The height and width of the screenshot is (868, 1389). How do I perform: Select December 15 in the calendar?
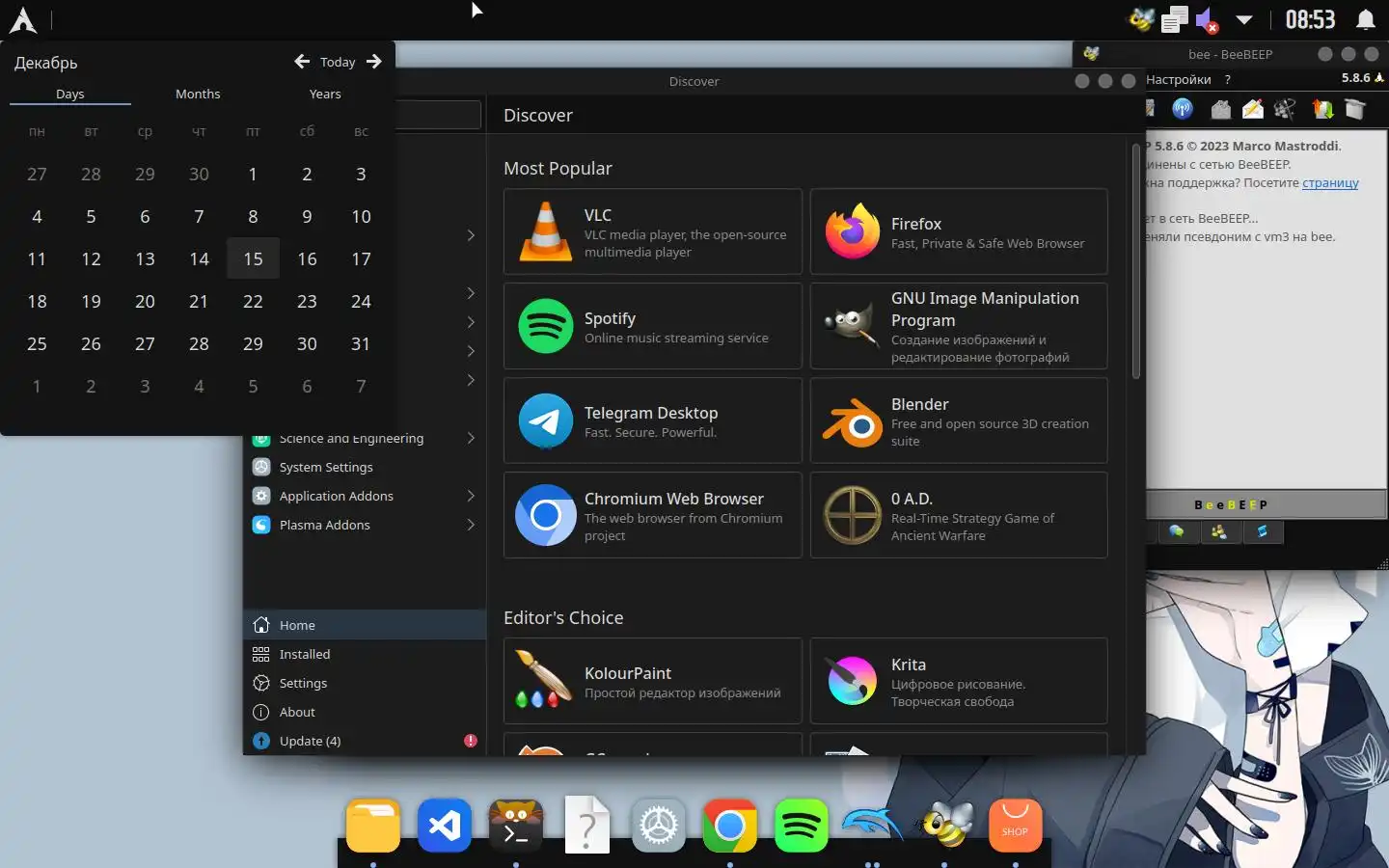coord(253,258)
